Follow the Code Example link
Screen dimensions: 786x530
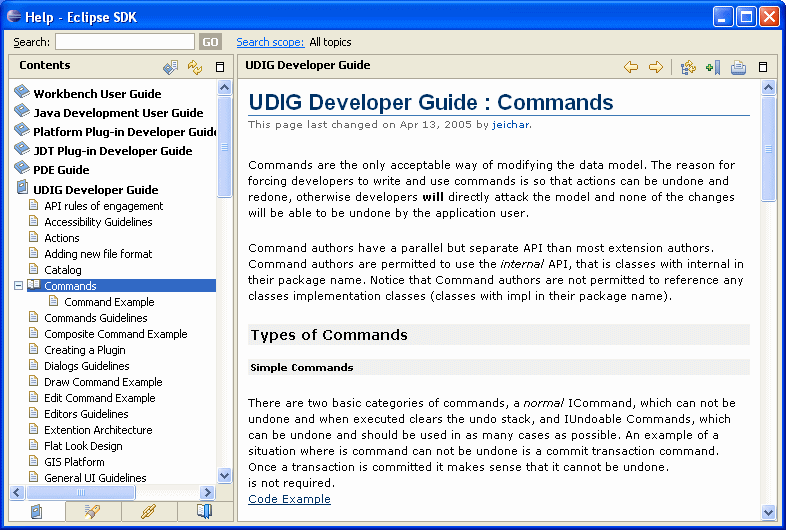[289, 499]
